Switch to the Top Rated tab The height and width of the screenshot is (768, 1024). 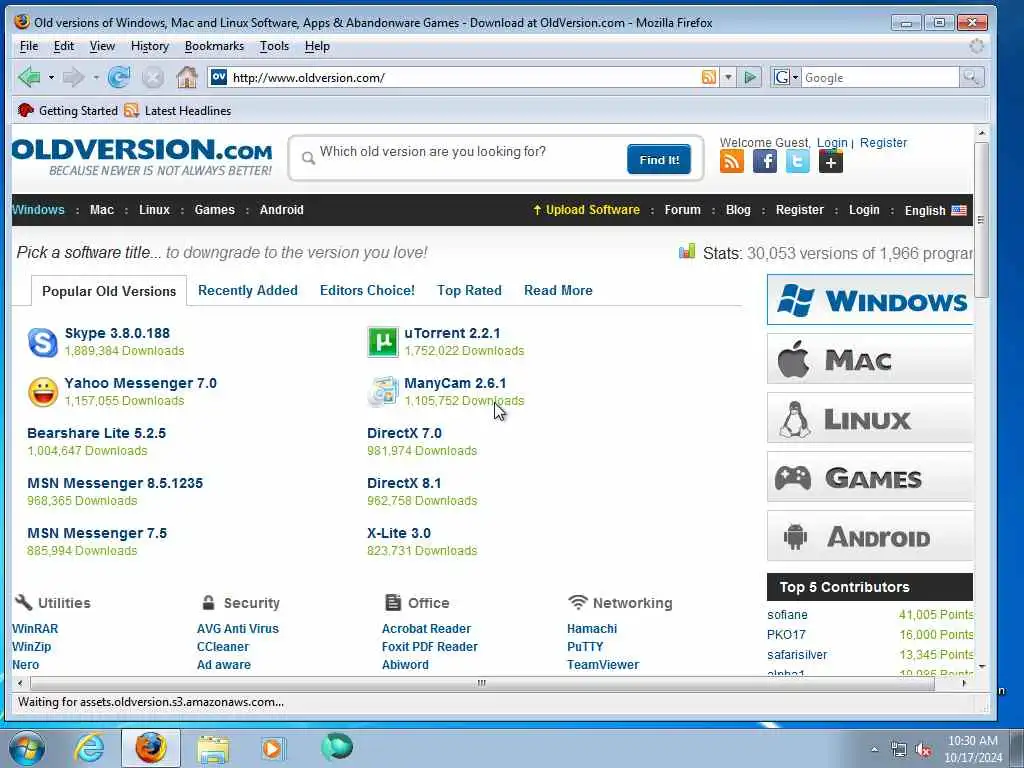click(470, 290)
